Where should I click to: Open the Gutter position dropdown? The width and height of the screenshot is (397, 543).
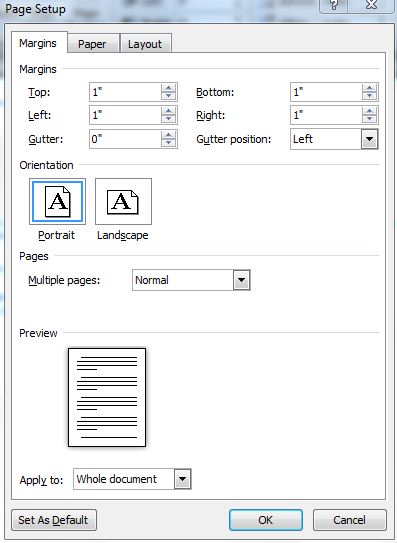click(369, 139)
